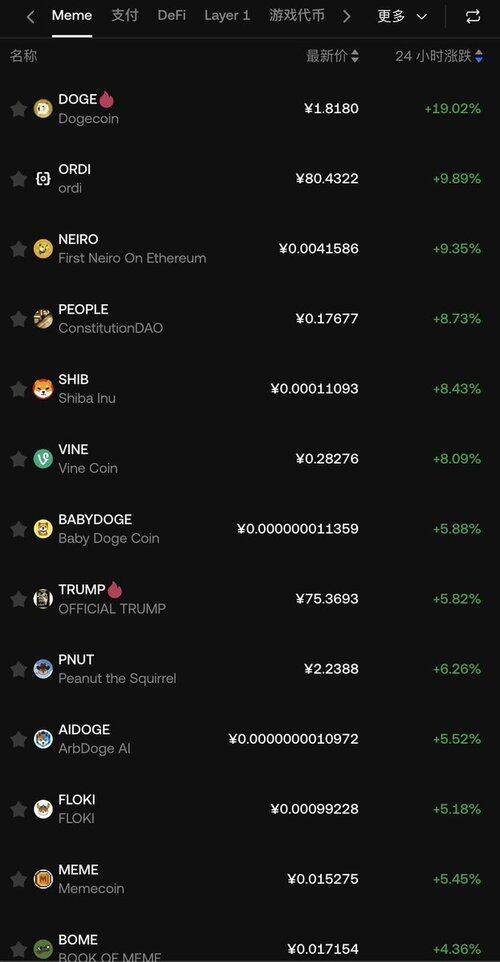The height and width of the screenshot is (962, 500).
Task: Go back with left chevron arrow
Action: (31, 17)
